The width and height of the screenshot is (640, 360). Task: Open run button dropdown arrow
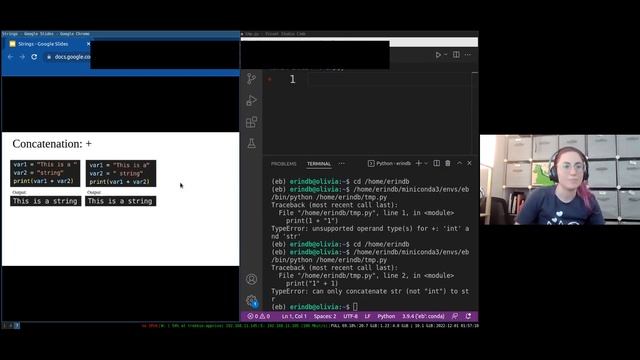445,55
